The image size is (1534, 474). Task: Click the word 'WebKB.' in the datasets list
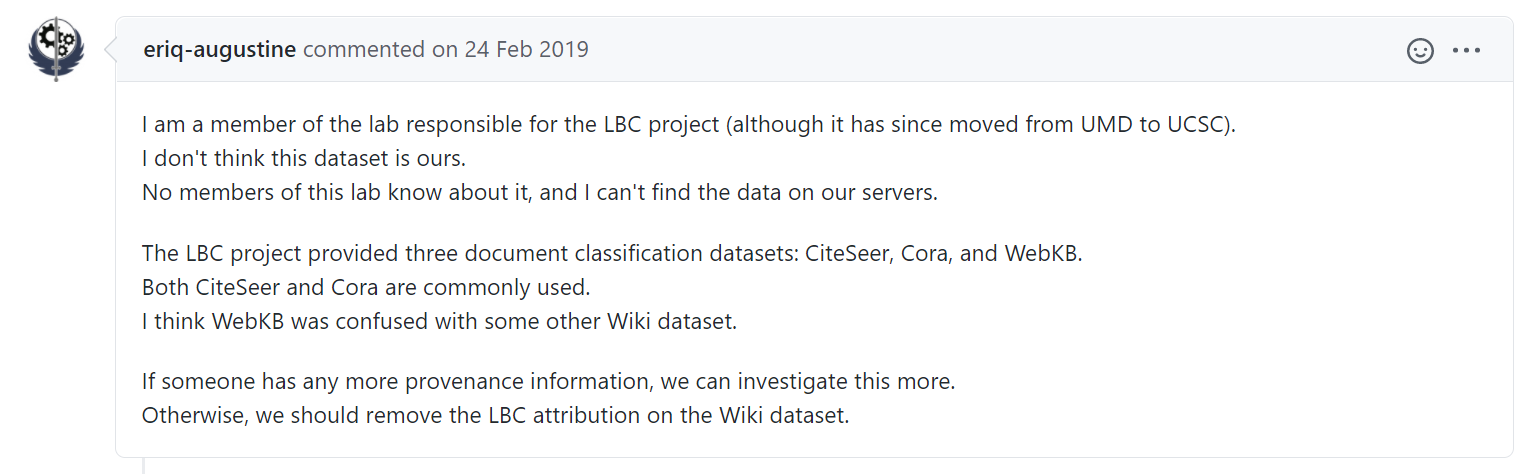tap(1043, 254)
